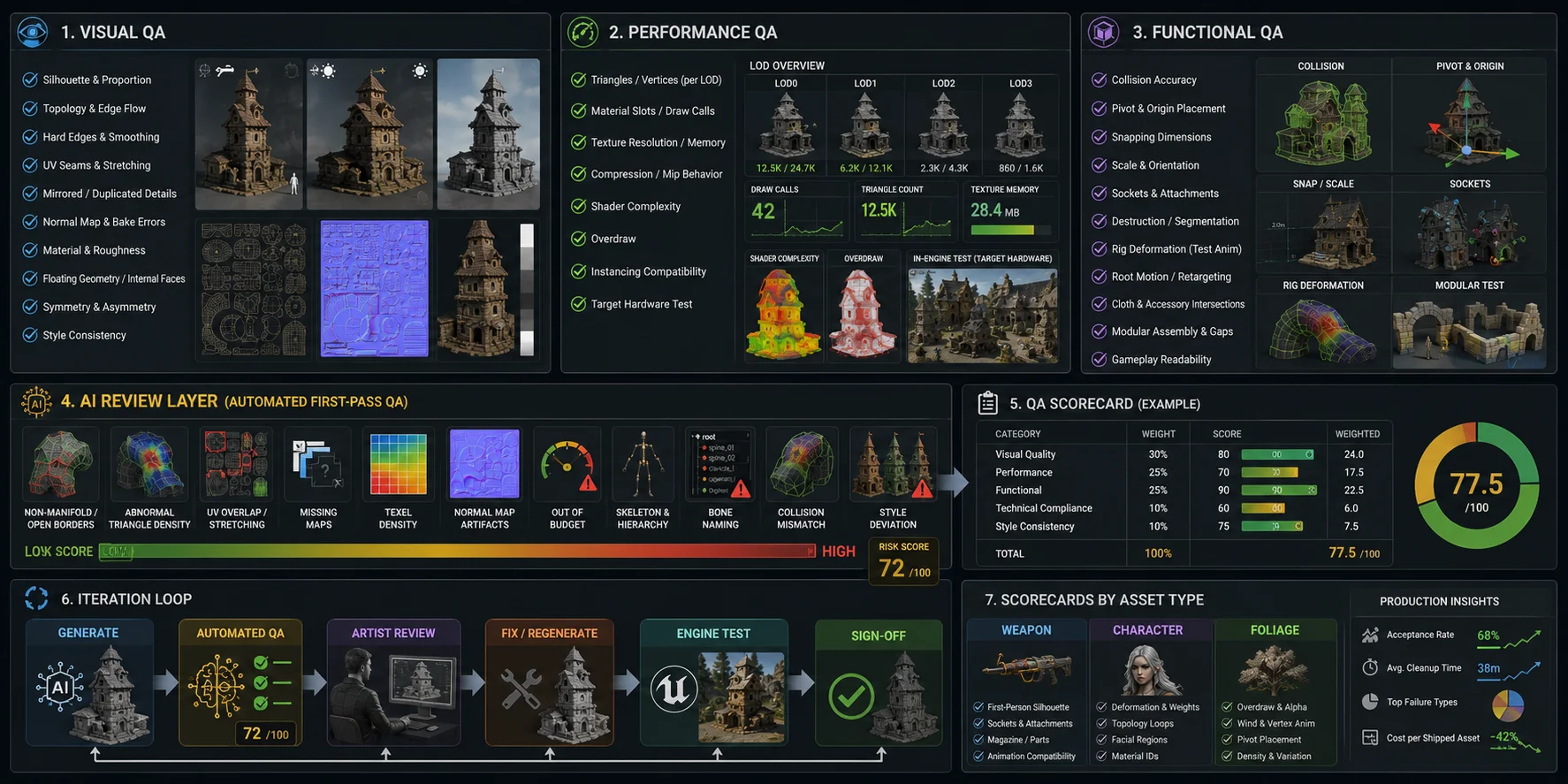This screenshot has height=784, width=1568.
Task: Toggle the Collision Accuracy checkbox
Action: (1100, 80)
